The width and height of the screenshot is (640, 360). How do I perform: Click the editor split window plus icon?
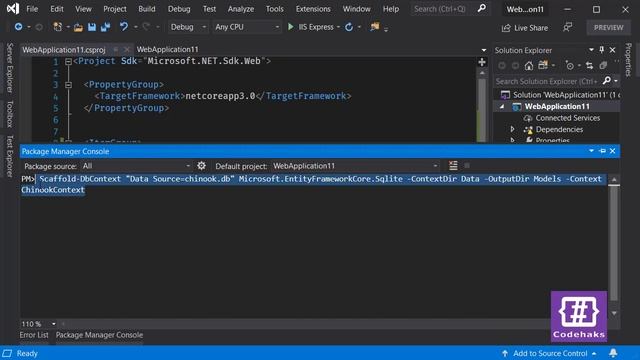click(482, 62)
